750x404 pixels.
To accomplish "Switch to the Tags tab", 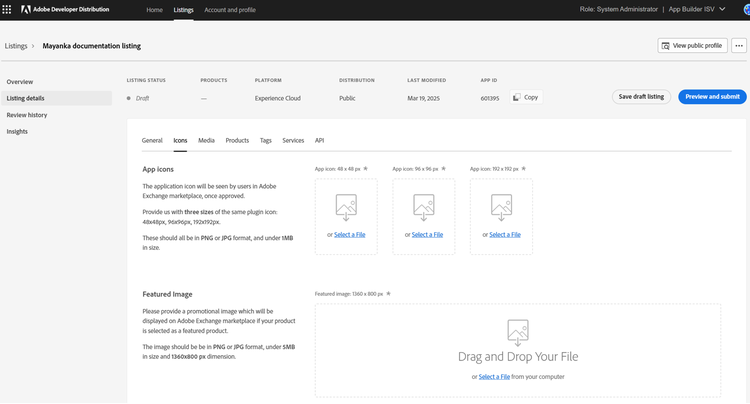I will 265,140.
